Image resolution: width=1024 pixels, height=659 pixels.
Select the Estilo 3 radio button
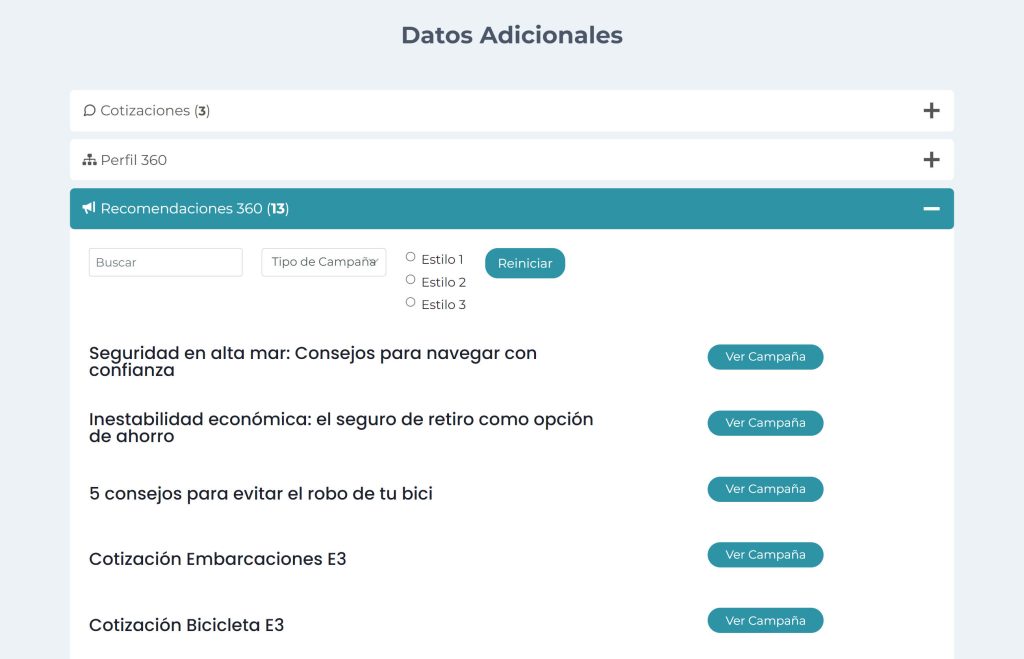[411, 302]
